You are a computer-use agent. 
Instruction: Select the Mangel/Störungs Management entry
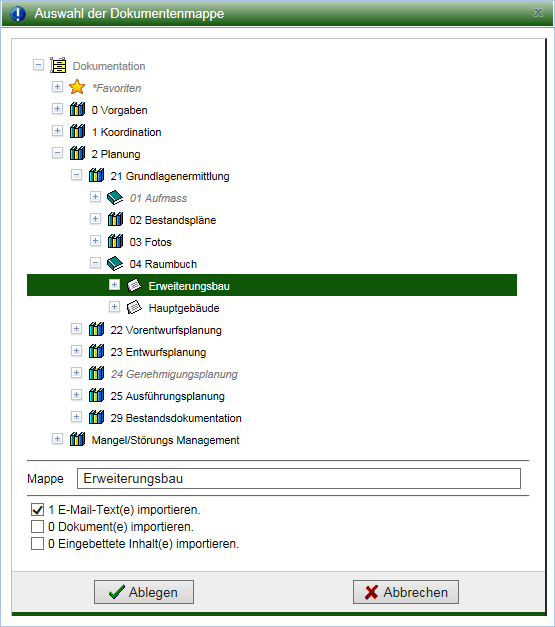(x=165, y=440)
